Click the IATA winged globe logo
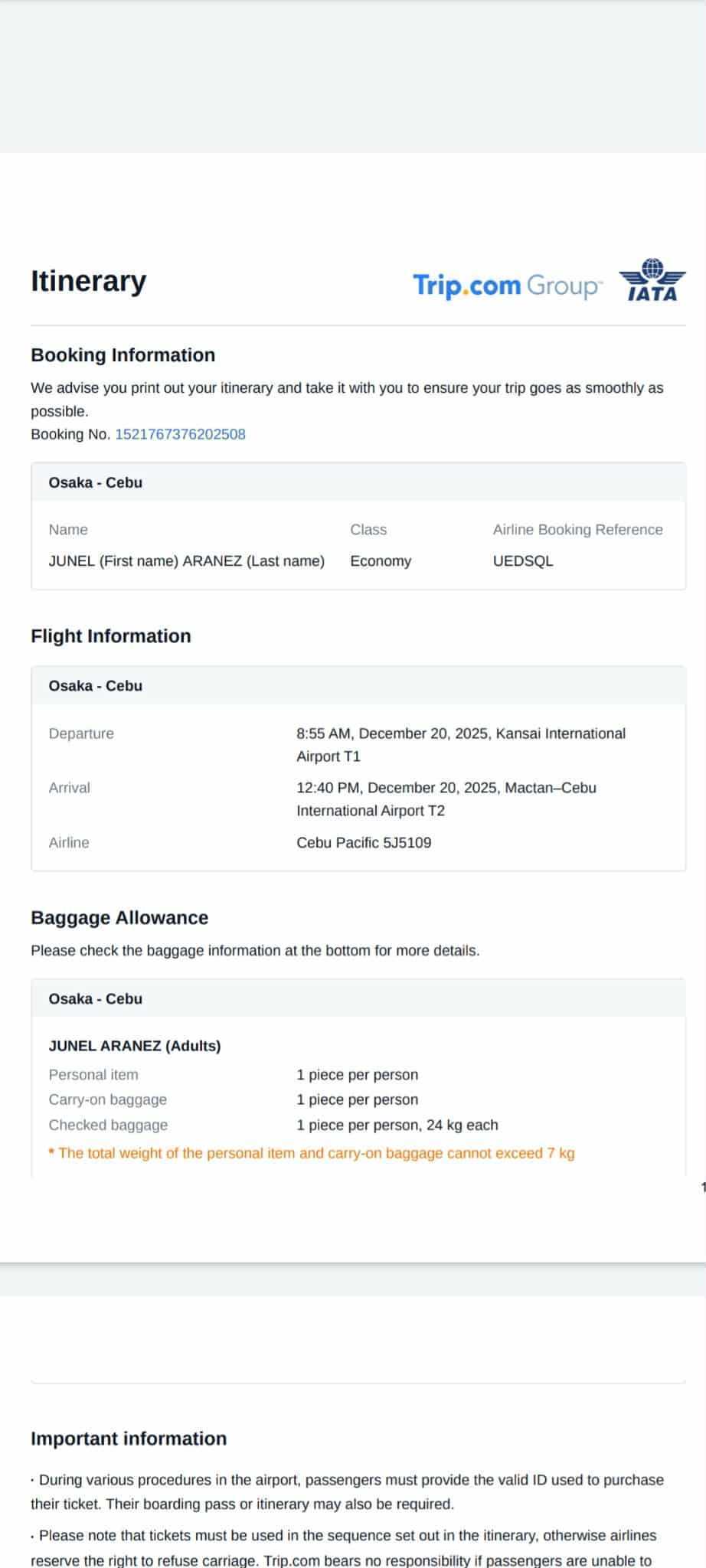 [x=652, y=280]
